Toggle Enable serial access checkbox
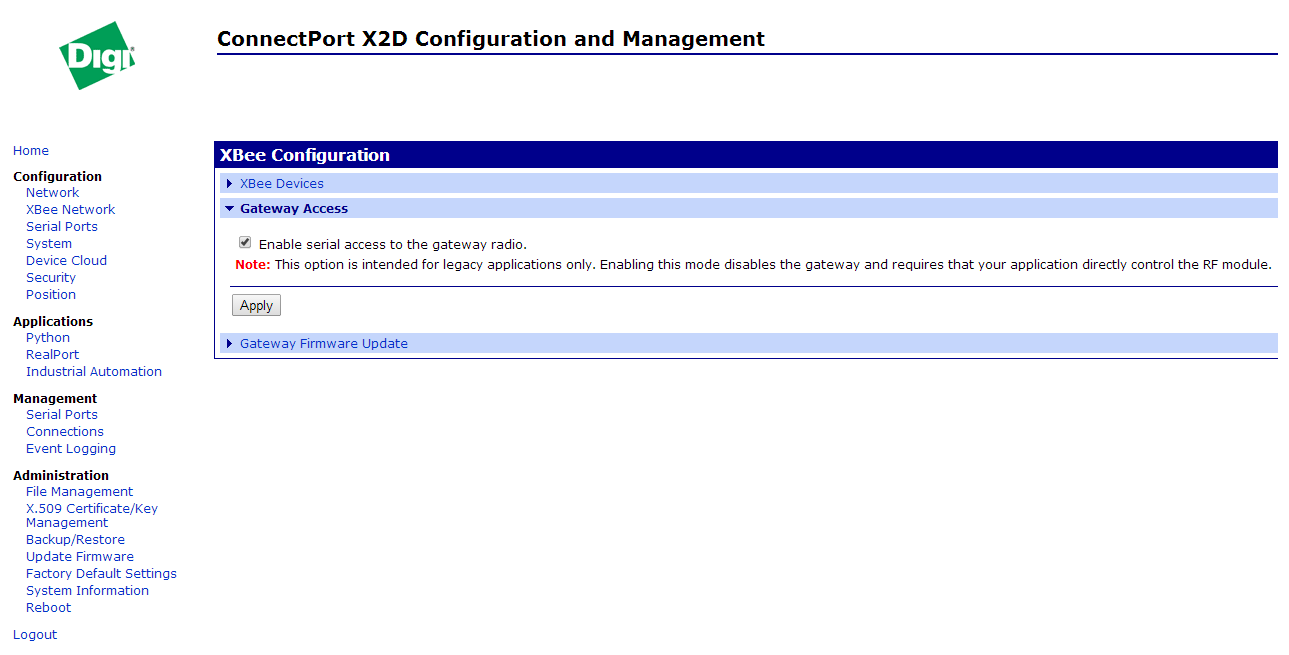 click(245, 243)
